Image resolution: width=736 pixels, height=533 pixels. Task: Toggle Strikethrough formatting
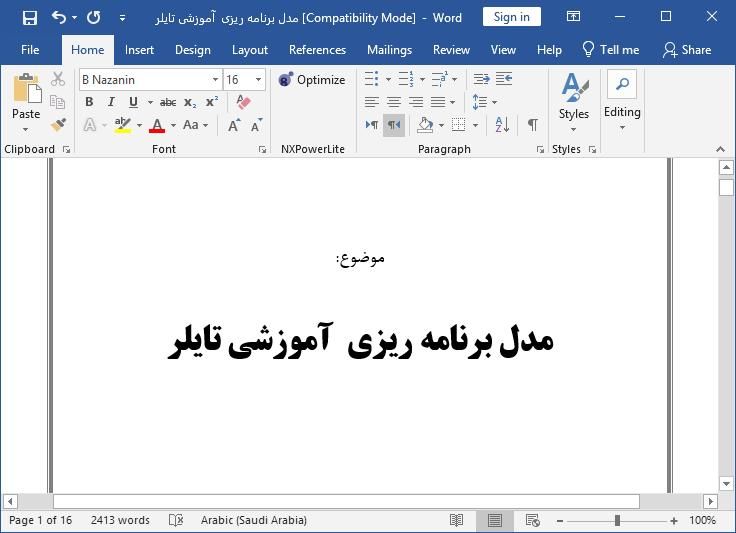pyautogui.click(x=168, y=102)
